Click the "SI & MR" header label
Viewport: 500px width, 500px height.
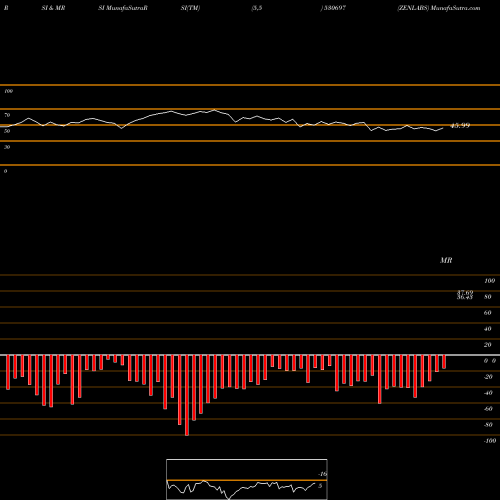pos(53,8)
